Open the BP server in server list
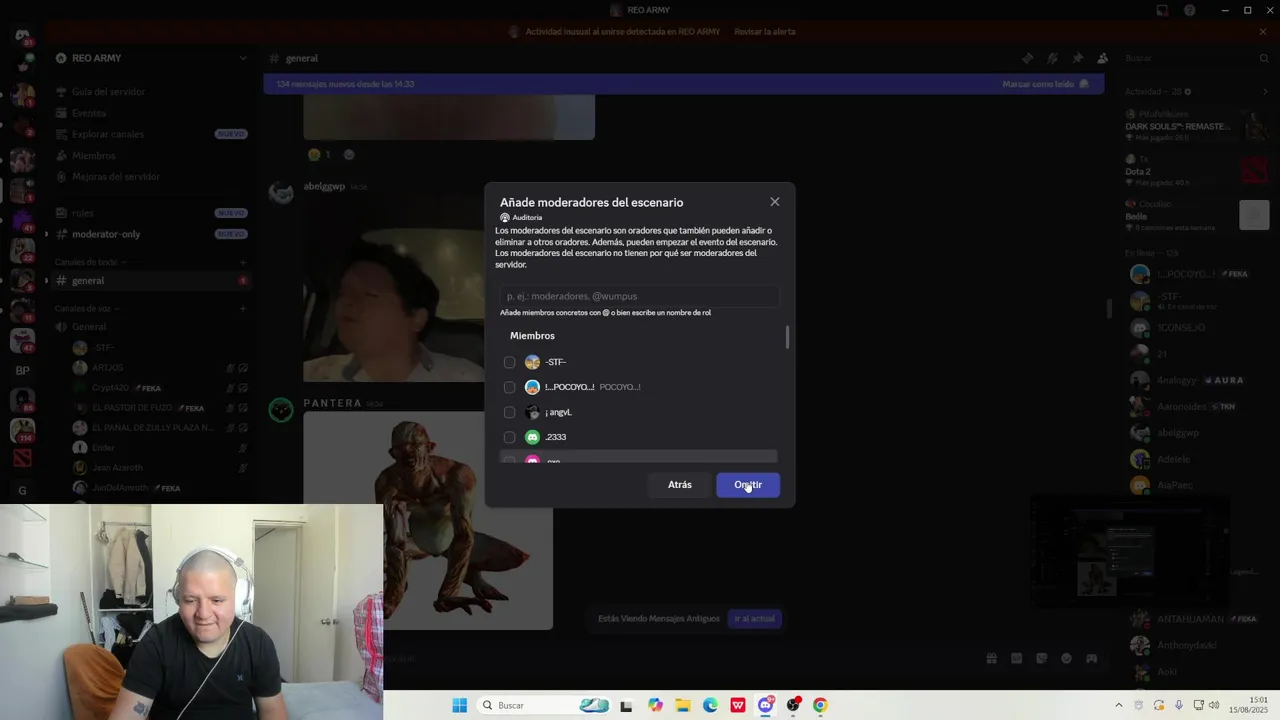The width and height of the screenshot is (1280, 720). (22, 371)
